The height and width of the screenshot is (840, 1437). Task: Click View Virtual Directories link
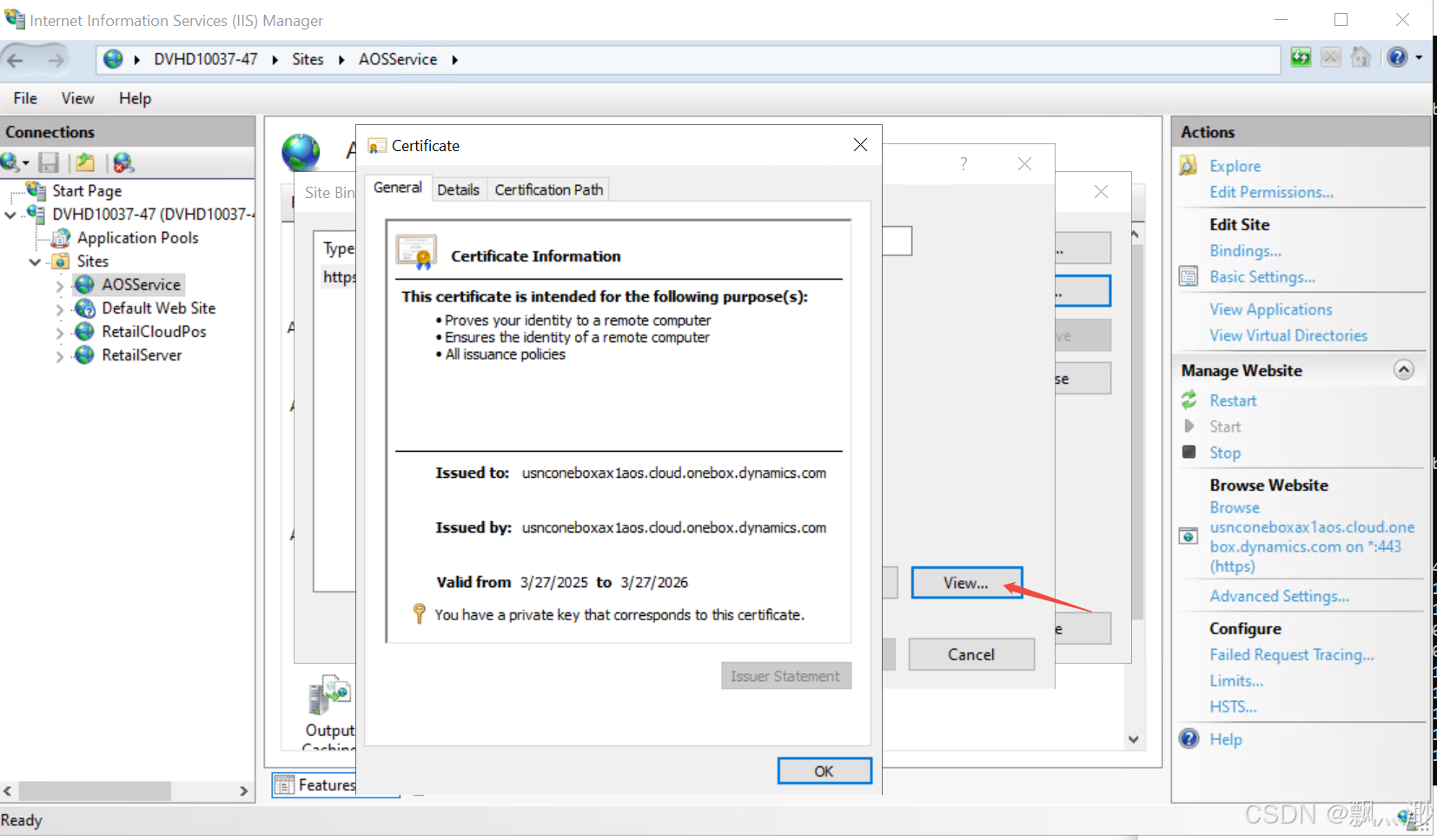coord(1288,335)
